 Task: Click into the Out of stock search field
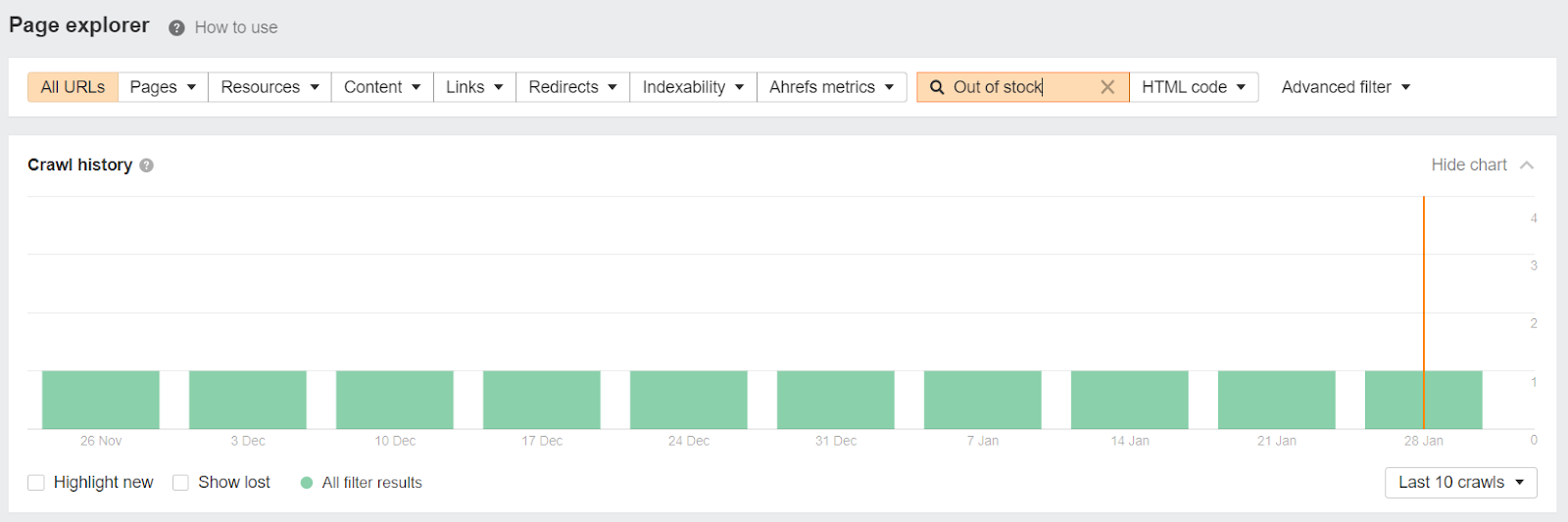pos(1019,87)
